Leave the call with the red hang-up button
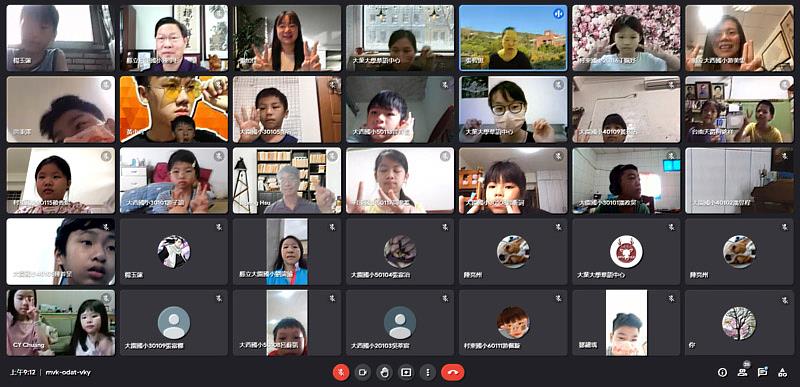This screenshot has width=800, height=387. point(453,372)
